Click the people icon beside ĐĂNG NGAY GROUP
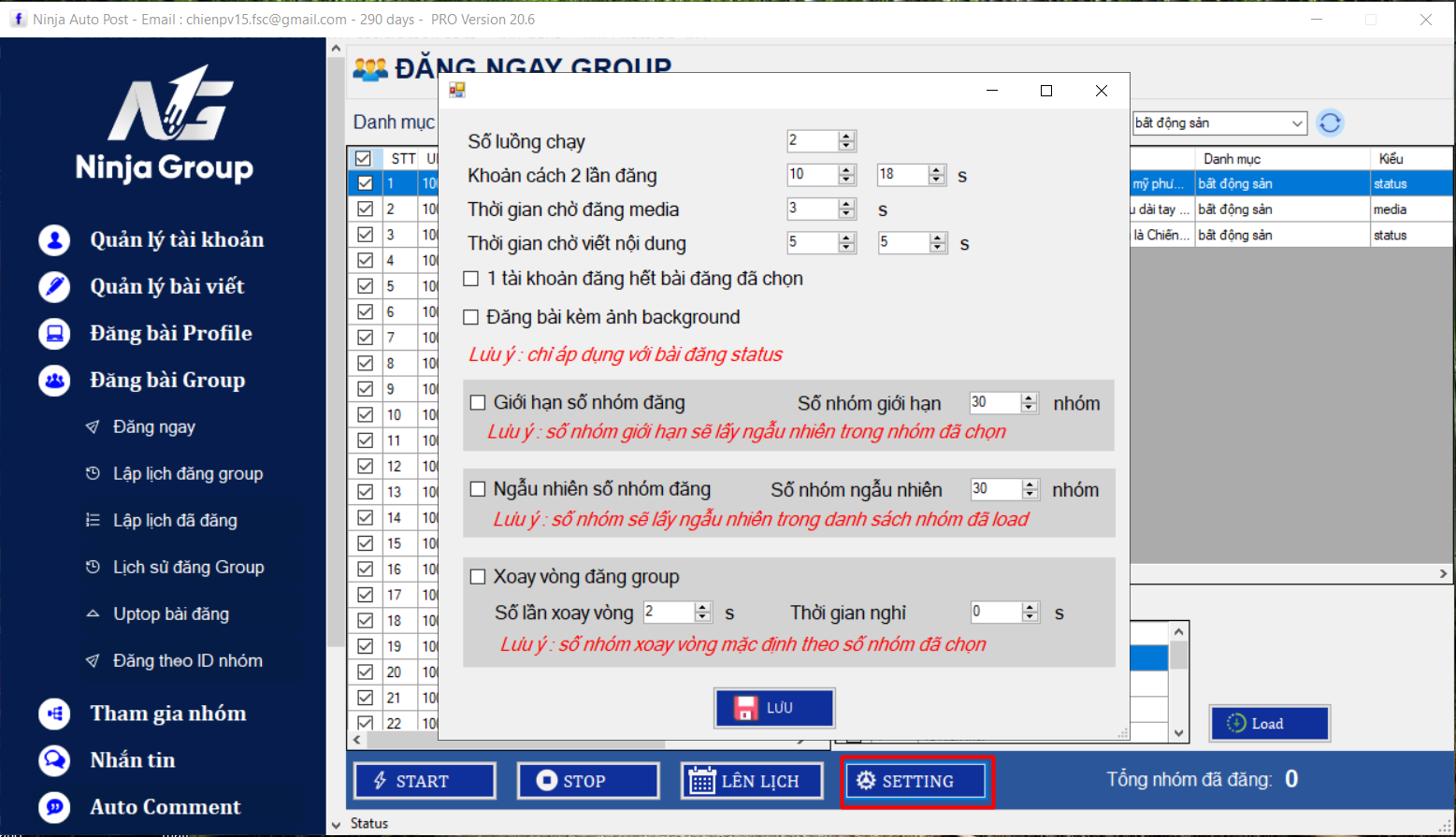1456x837 pixels. (x=370, y=69)
